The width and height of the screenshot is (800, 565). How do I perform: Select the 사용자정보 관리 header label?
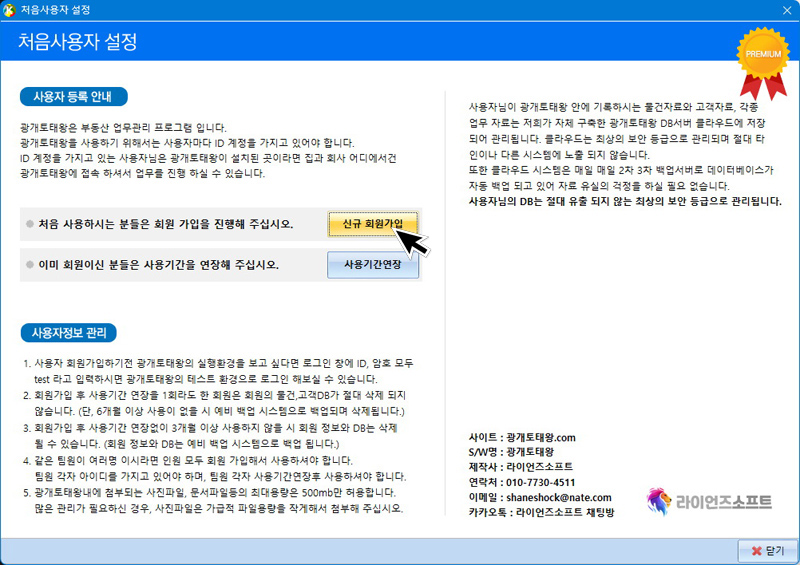click(69, 333)
